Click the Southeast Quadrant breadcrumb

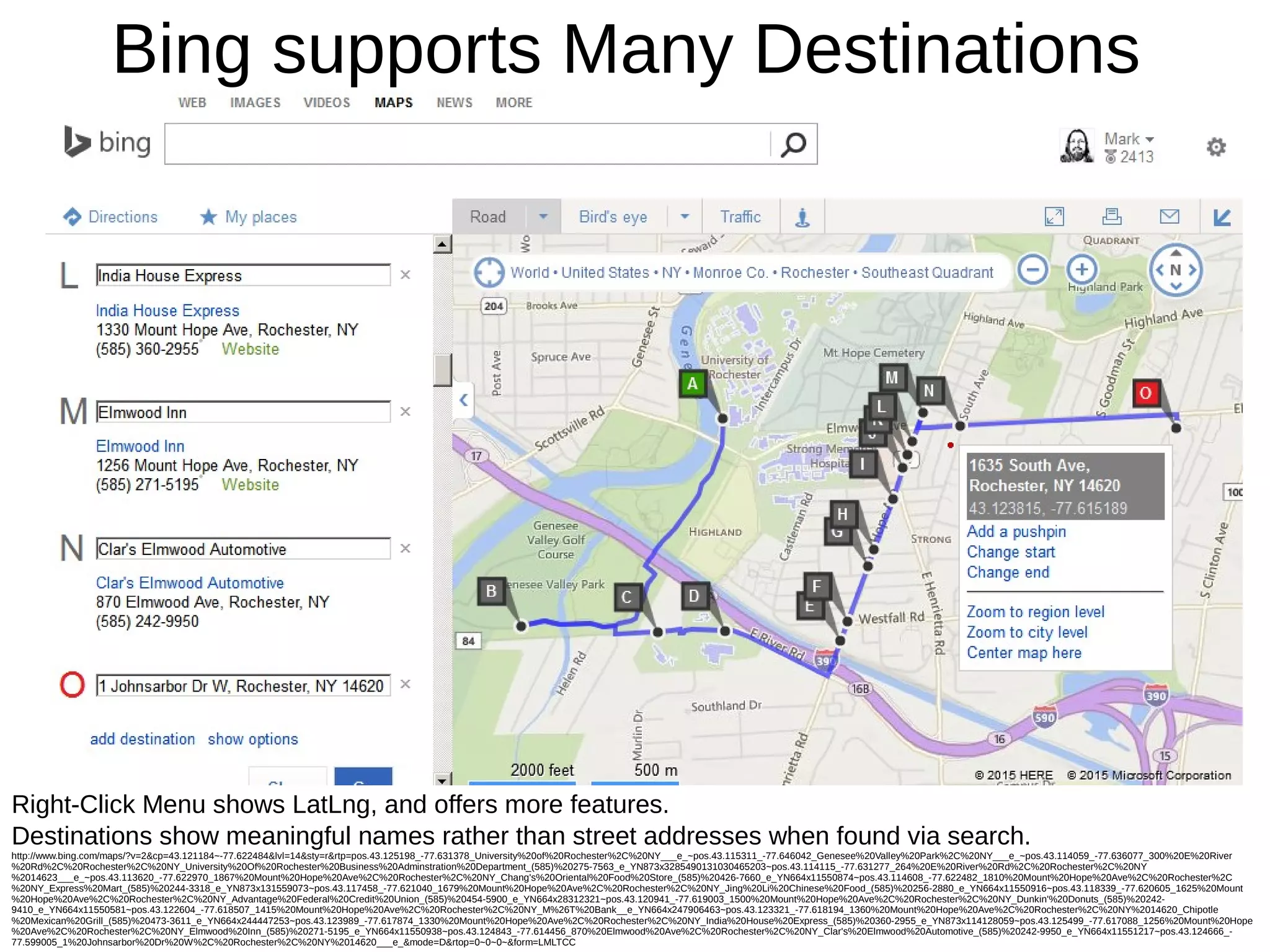coord(927,272)
